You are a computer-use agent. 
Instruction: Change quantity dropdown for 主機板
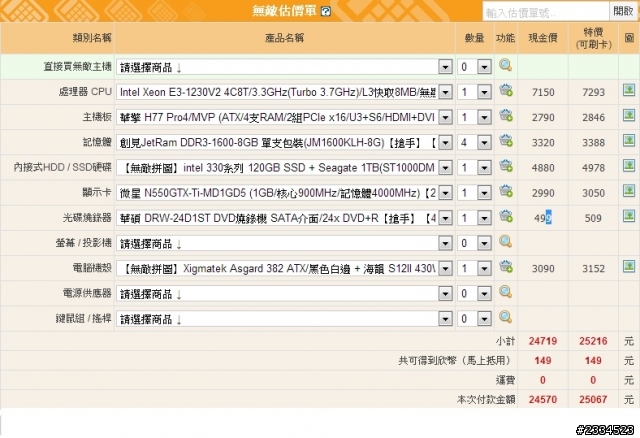pos(474,118)
